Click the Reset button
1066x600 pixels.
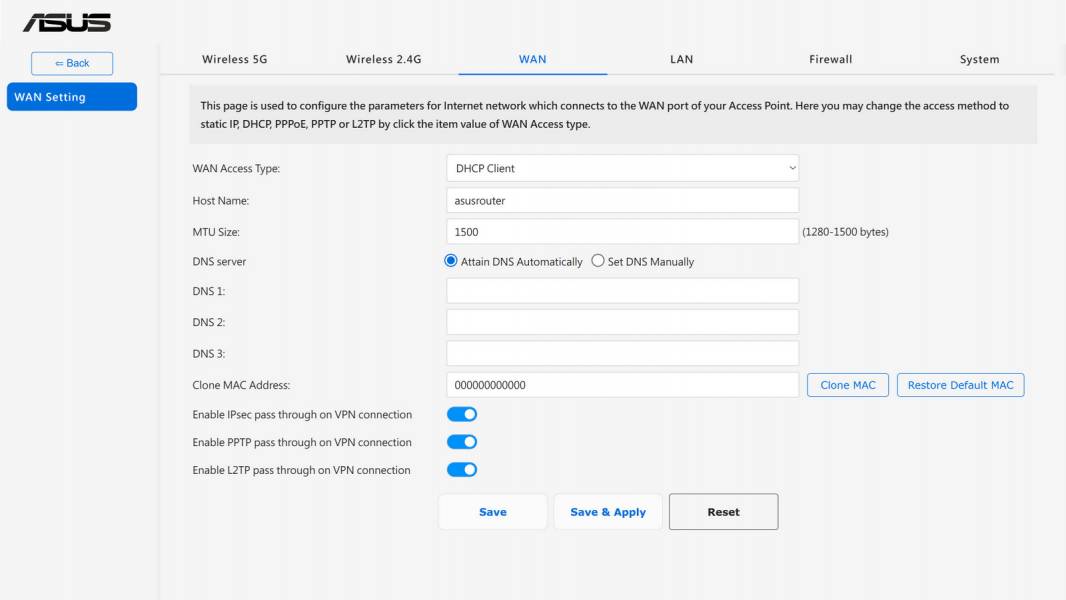point(723,512)
